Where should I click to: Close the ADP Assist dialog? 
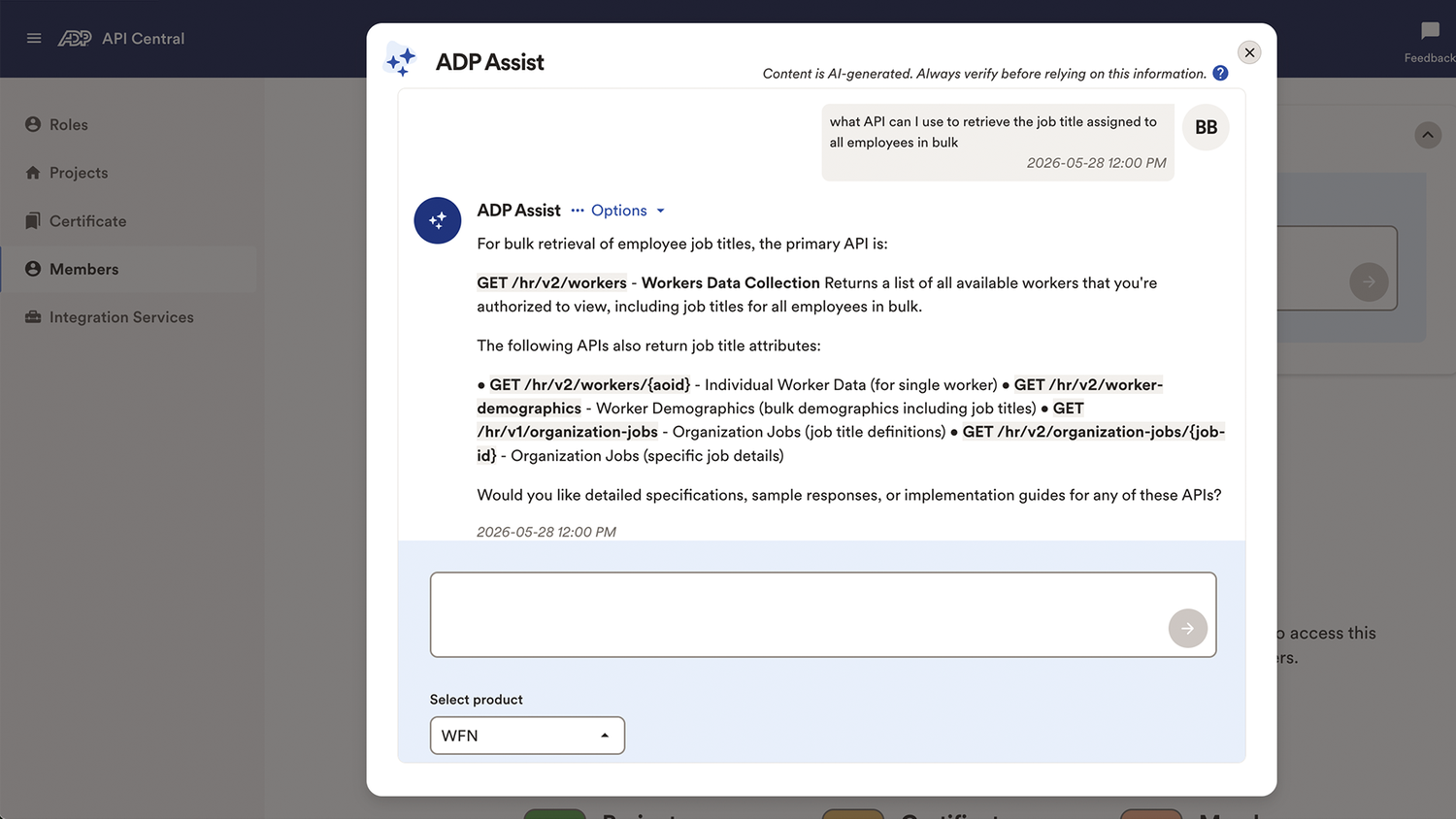tap(1250, 52)
